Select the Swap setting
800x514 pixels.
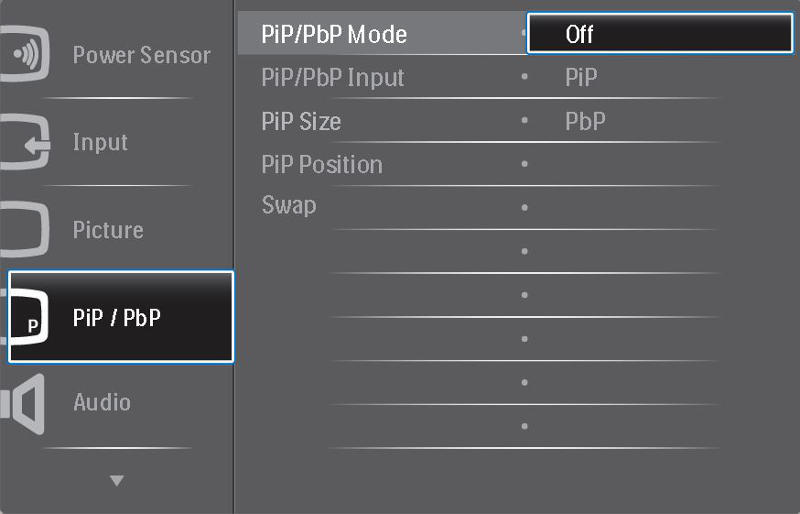pyautogui.click(x=289, y=206)
